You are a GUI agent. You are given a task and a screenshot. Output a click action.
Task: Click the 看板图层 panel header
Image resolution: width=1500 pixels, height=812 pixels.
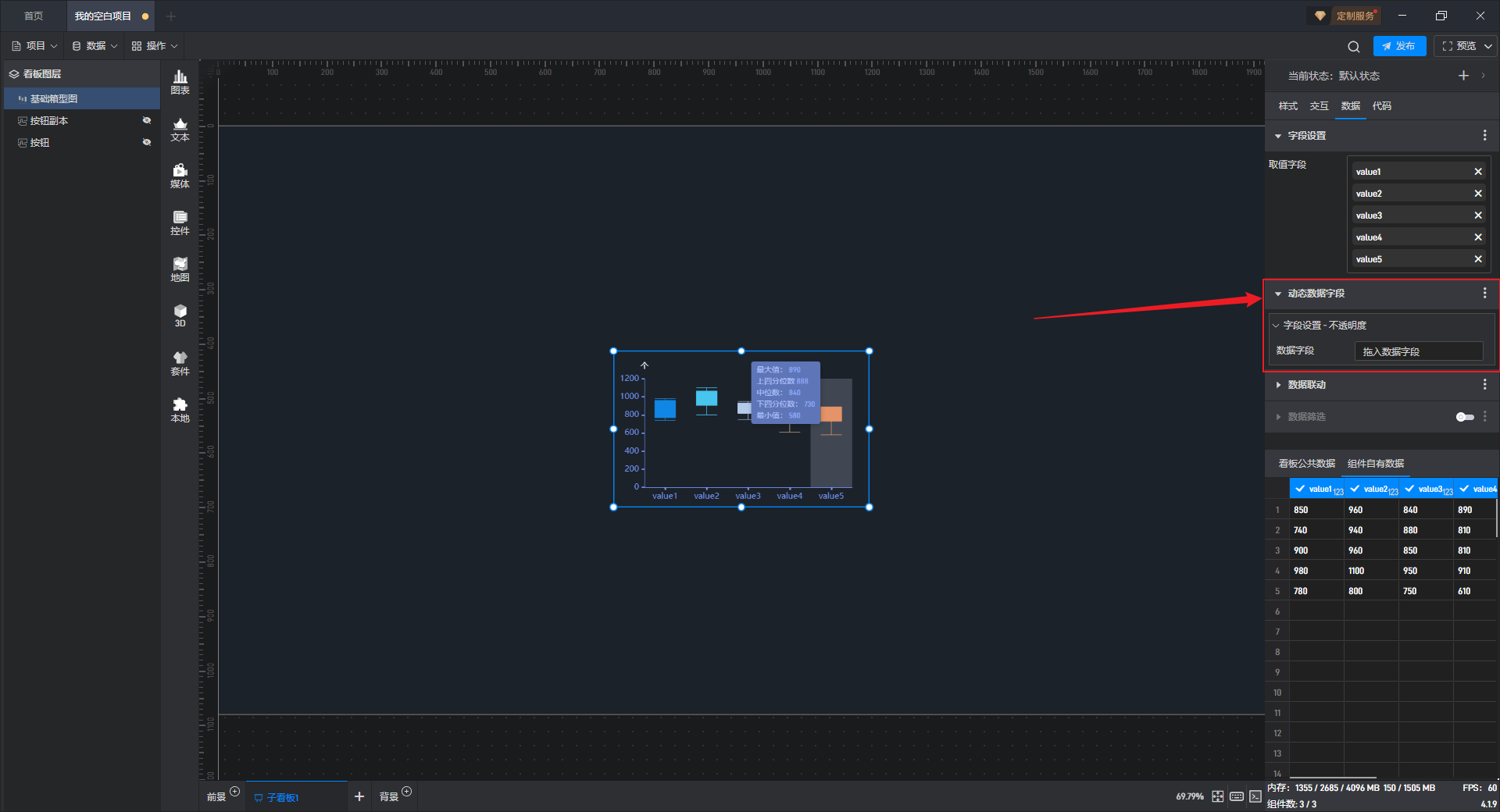tap(82, 74)
